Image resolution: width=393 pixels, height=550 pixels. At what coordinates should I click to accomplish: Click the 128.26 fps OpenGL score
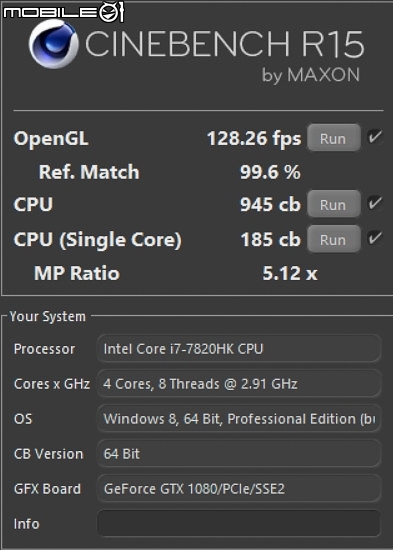coord(254,139)
